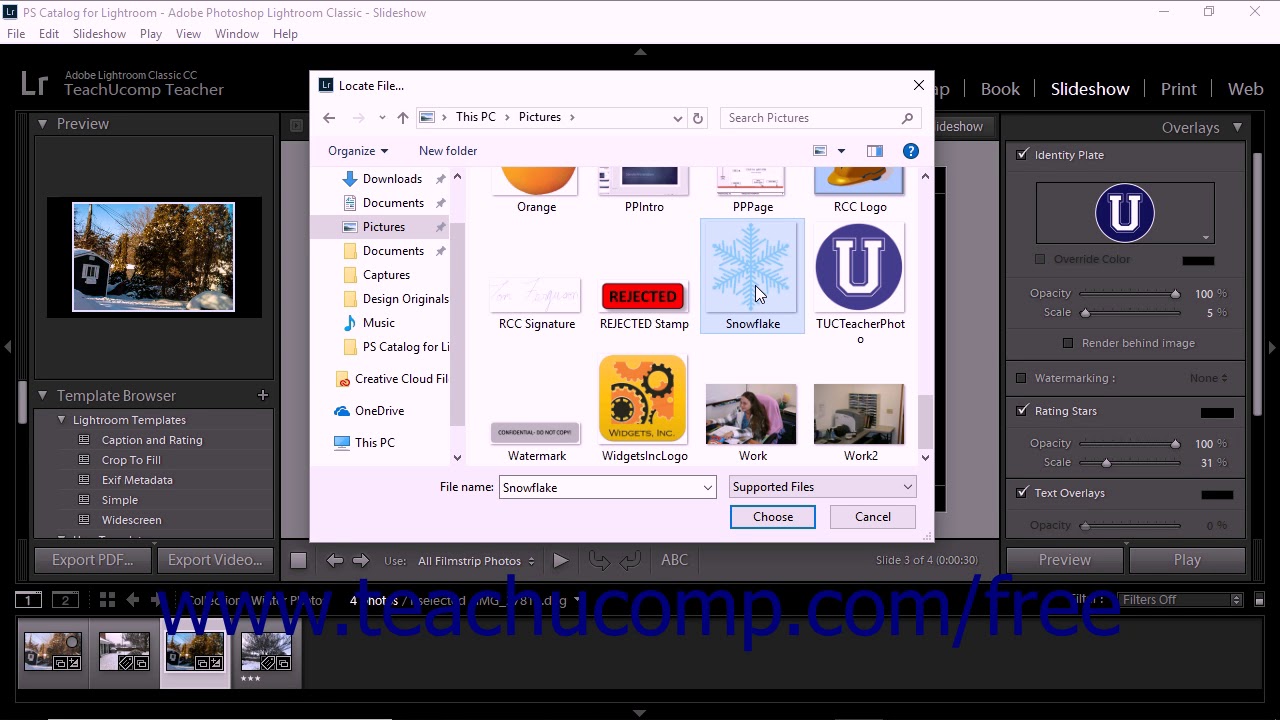Viewport: 1280px width, 720px height.
Task: Click Export Video button
Action: (215, 560)
